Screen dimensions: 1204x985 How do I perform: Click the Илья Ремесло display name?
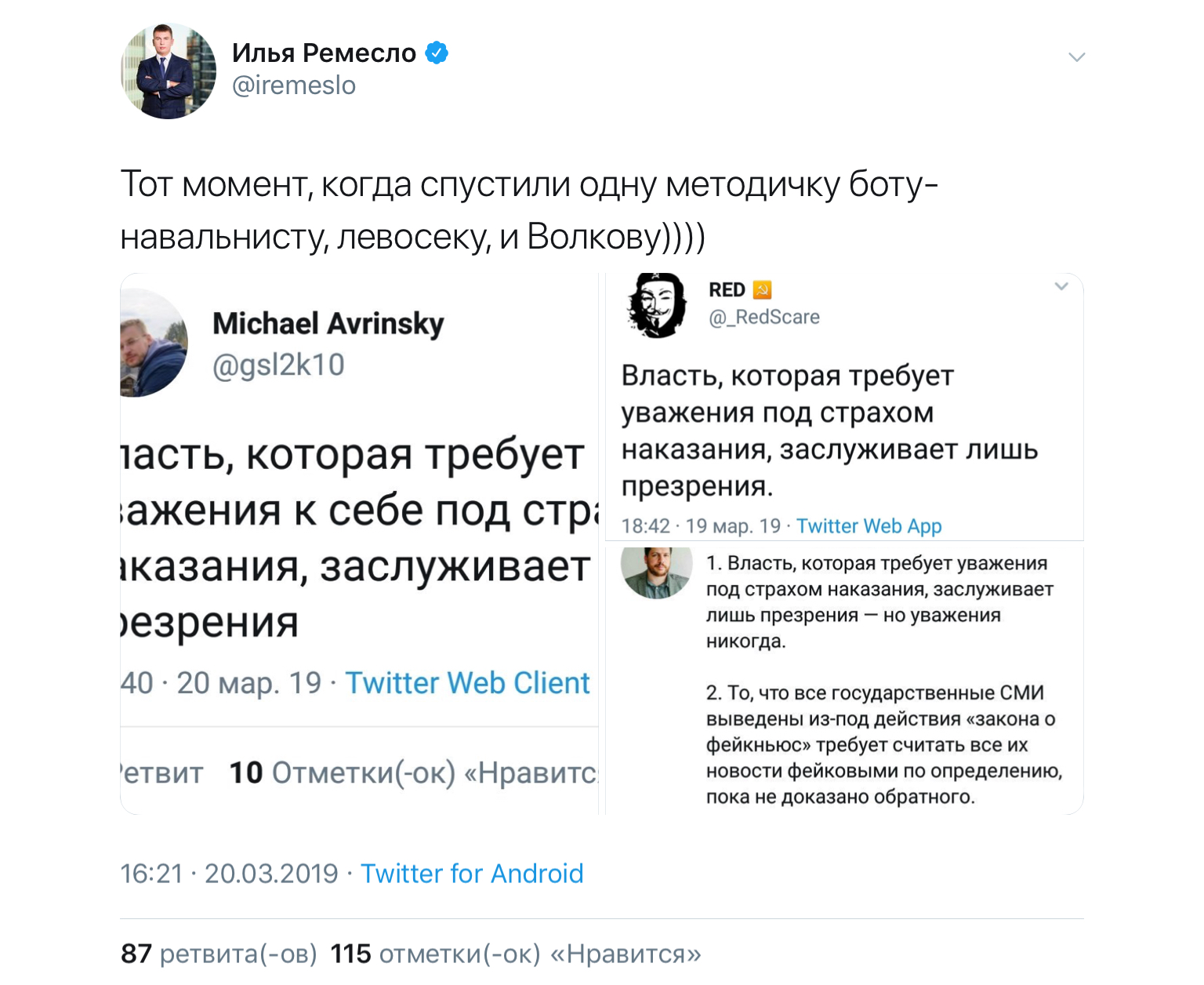pyautogui.click(x=324, y=53)
